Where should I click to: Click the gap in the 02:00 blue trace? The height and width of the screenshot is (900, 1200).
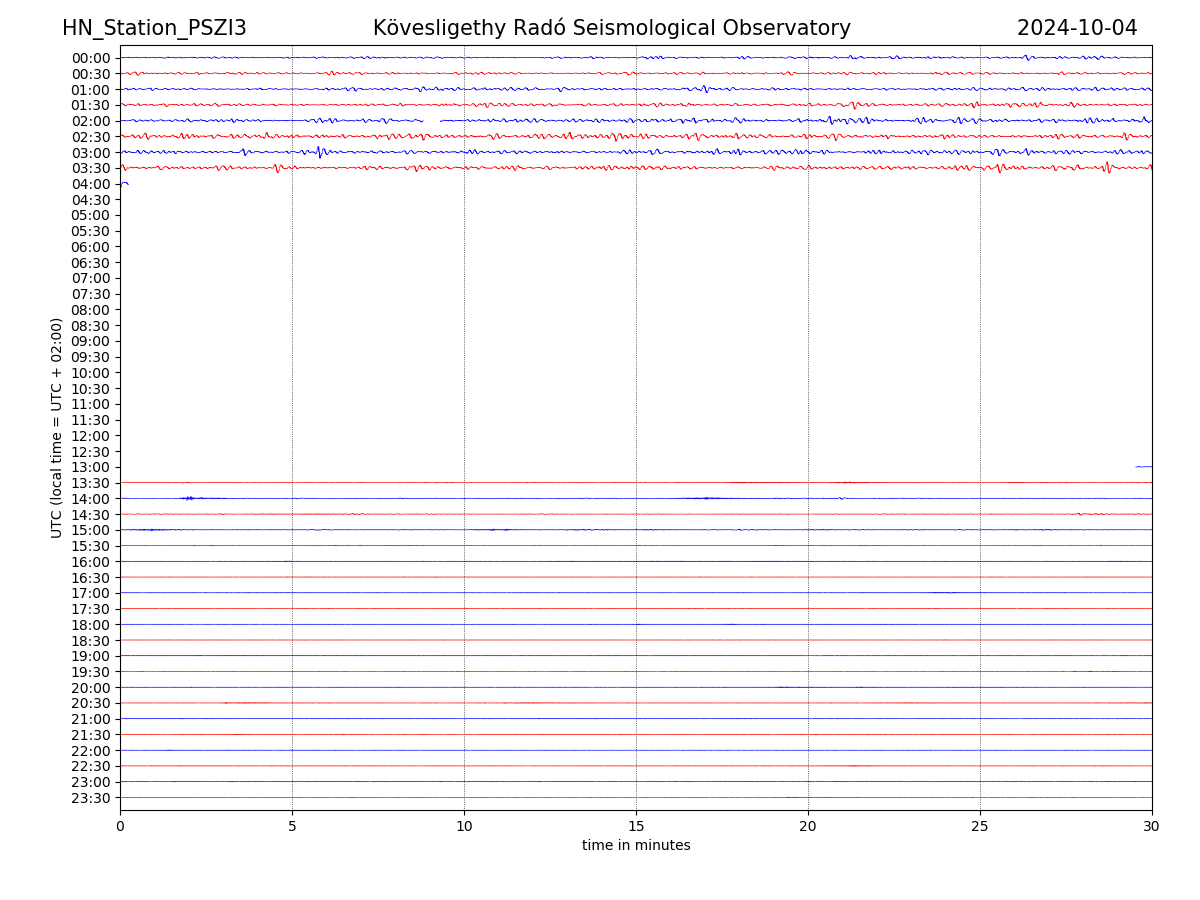tap(431, 121)
